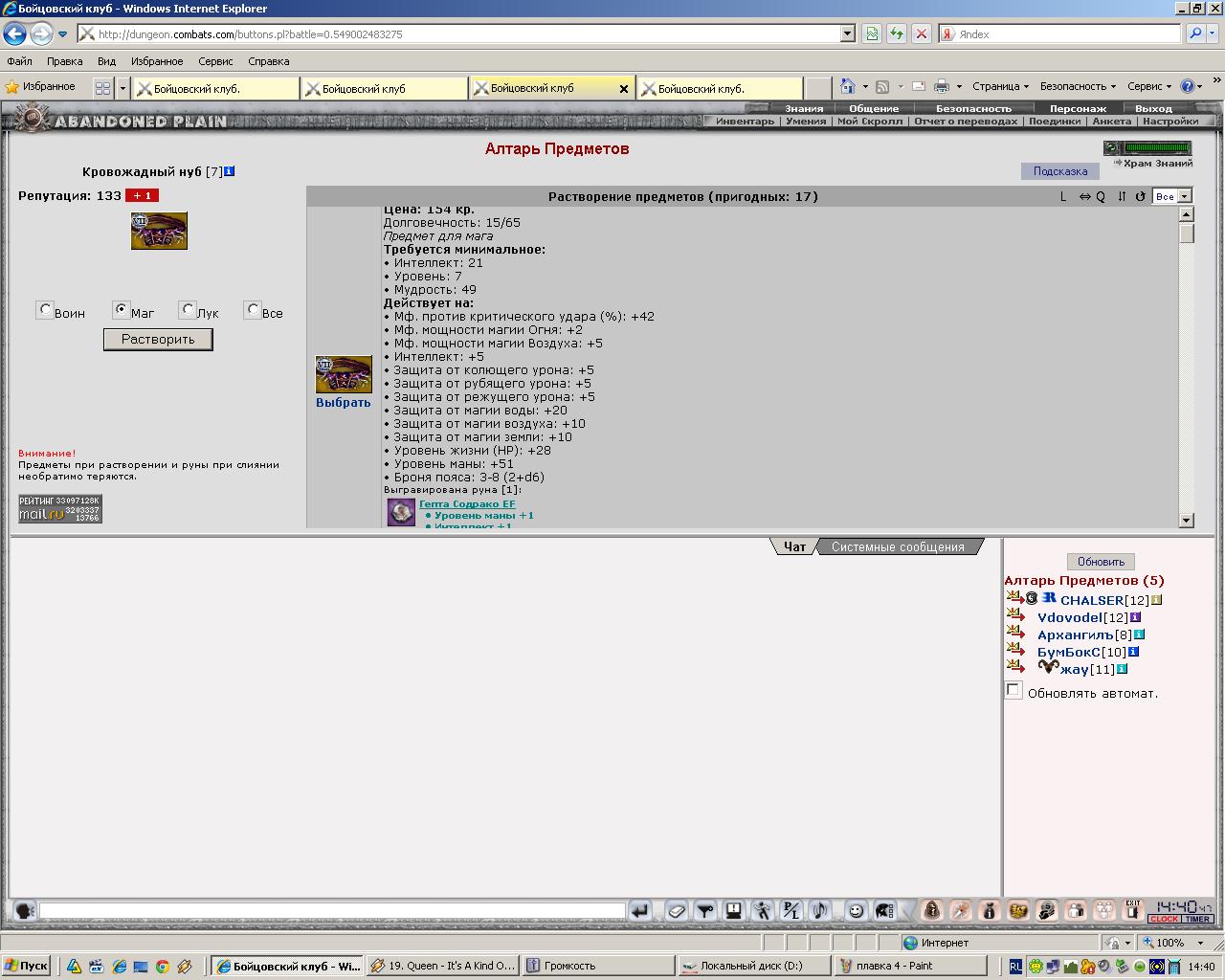Open the Инвентарь game menu link
The image size is (1225, 980).
tap(745, 122)
